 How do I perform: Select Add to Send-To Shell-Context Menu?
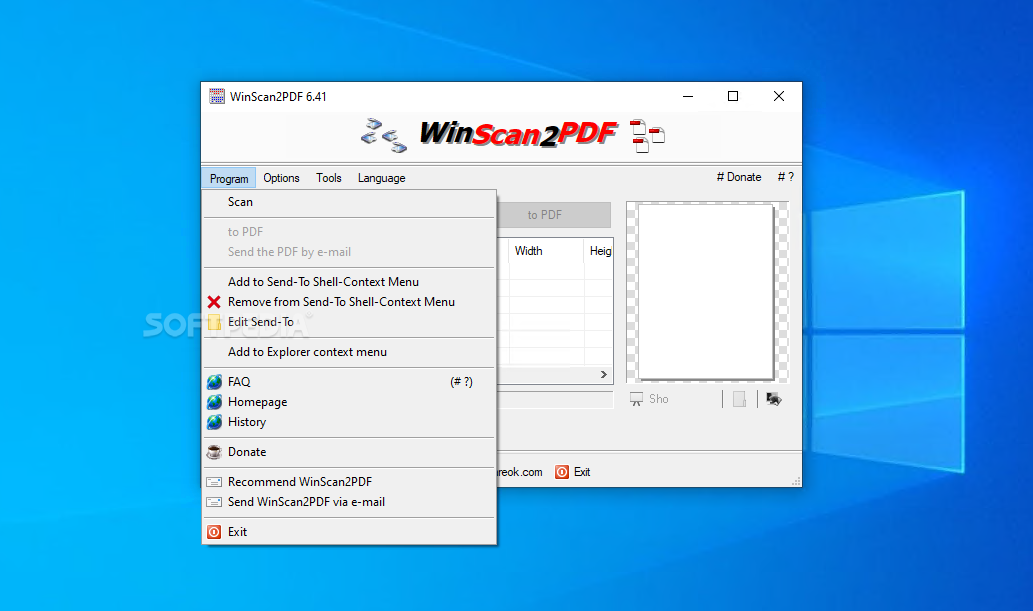pyautogui.click(x=349, y=282)
